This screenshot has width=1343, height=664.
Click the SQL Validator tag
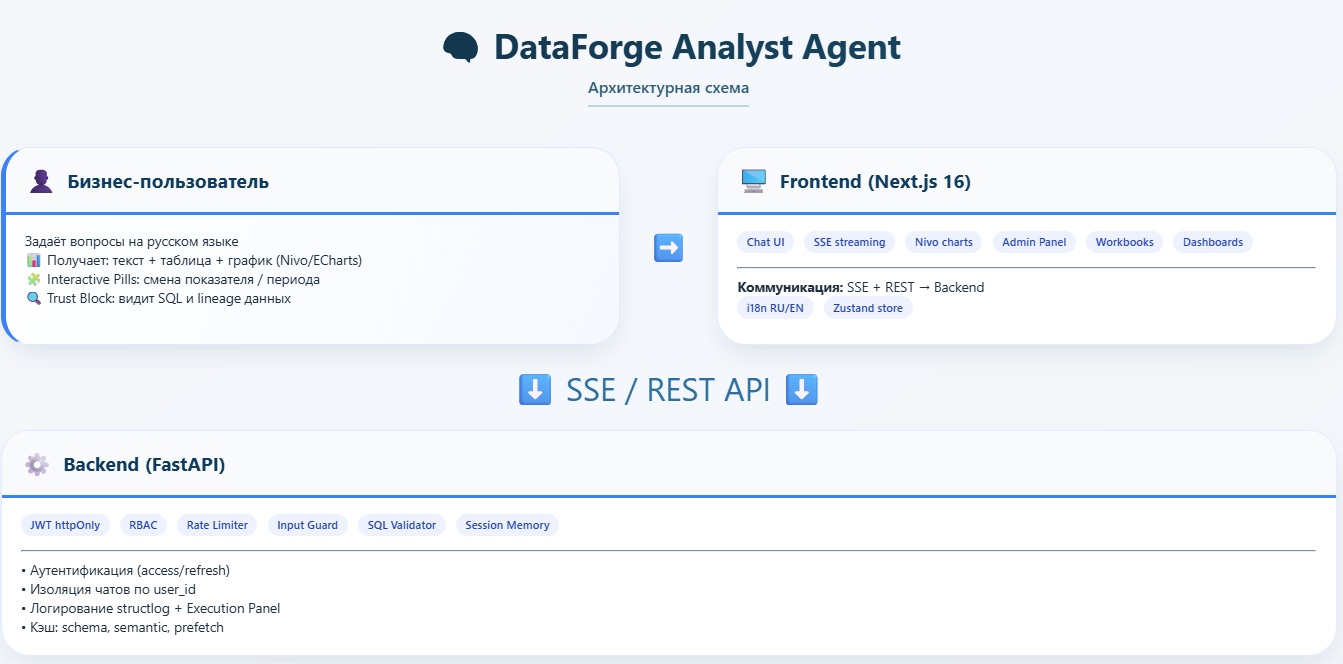(402, 525)
